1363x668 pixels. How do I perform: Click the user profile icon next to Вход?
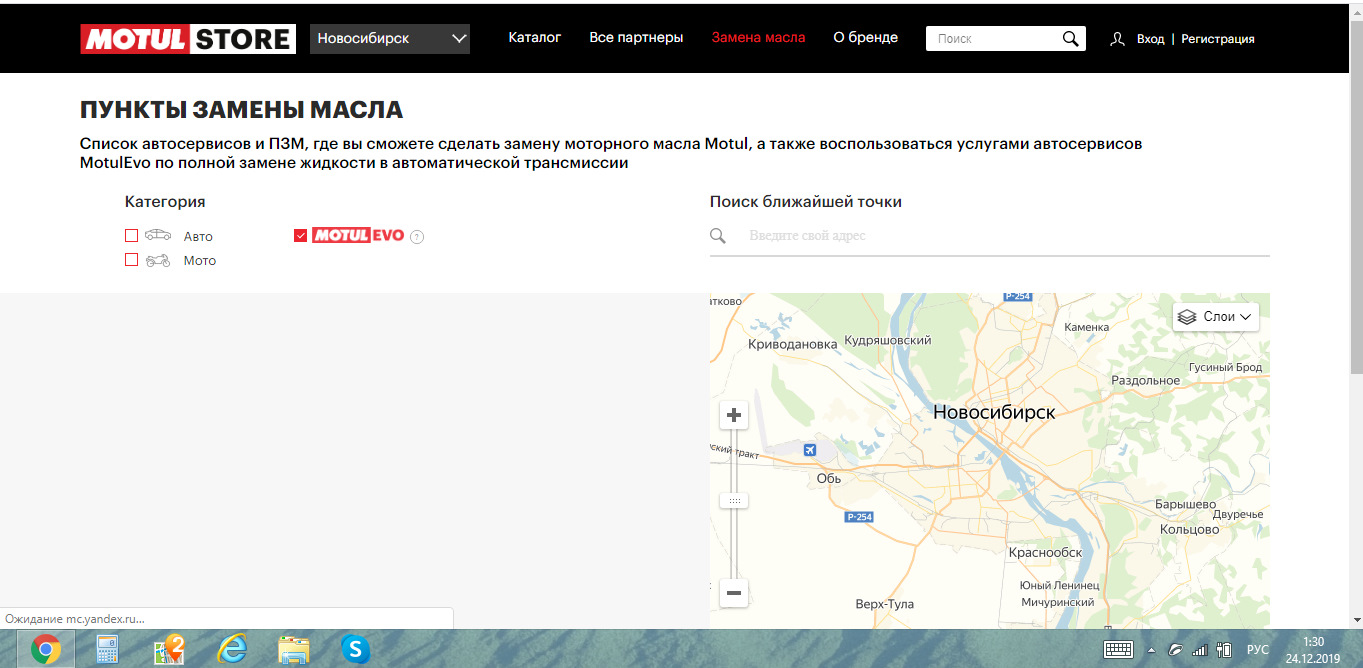coord(1118,39)
